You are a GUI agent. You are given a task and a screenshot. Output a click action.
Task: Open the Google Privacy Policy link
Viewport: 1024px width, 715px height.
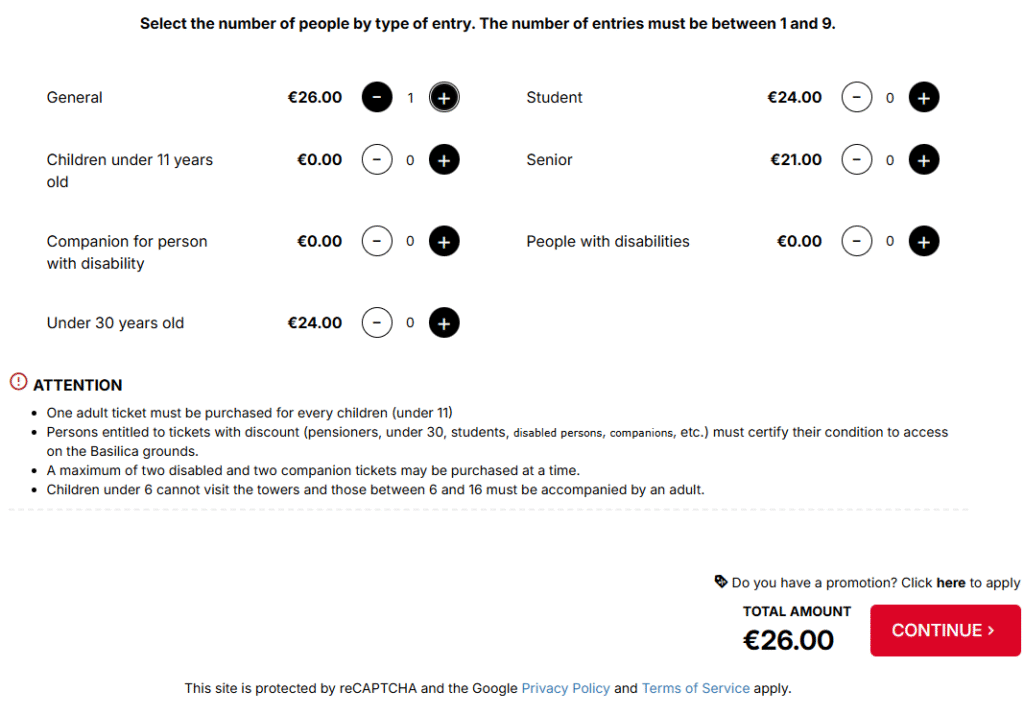tap(565, 688)
